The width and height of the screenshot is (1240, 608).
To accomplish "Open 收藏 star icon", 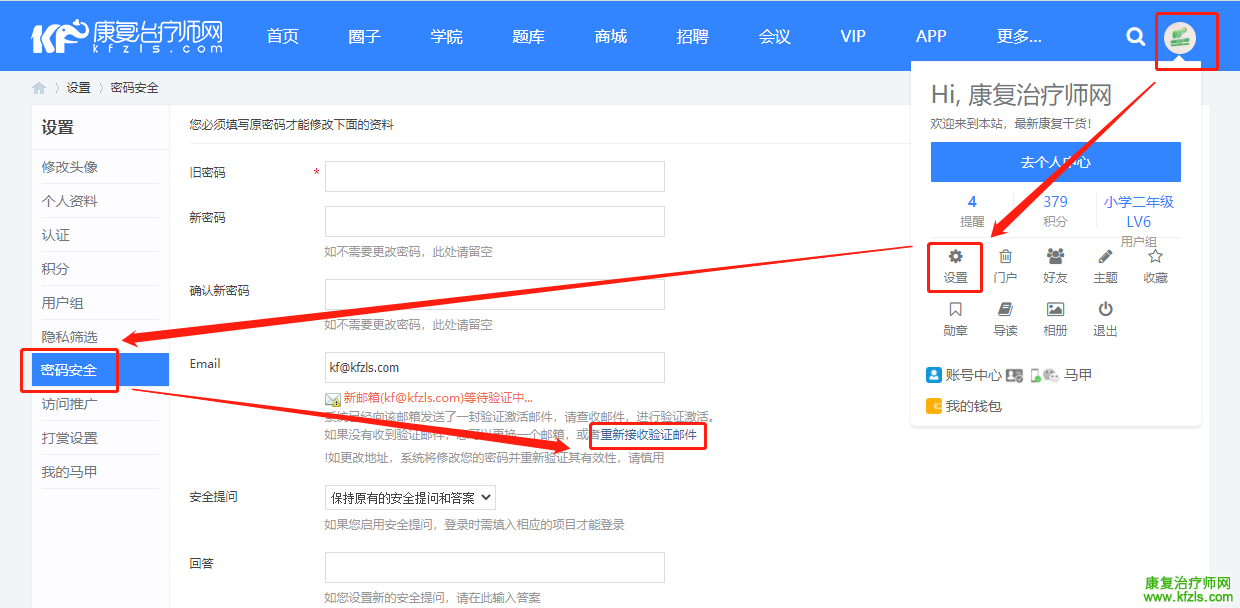I will (1155, 257).
